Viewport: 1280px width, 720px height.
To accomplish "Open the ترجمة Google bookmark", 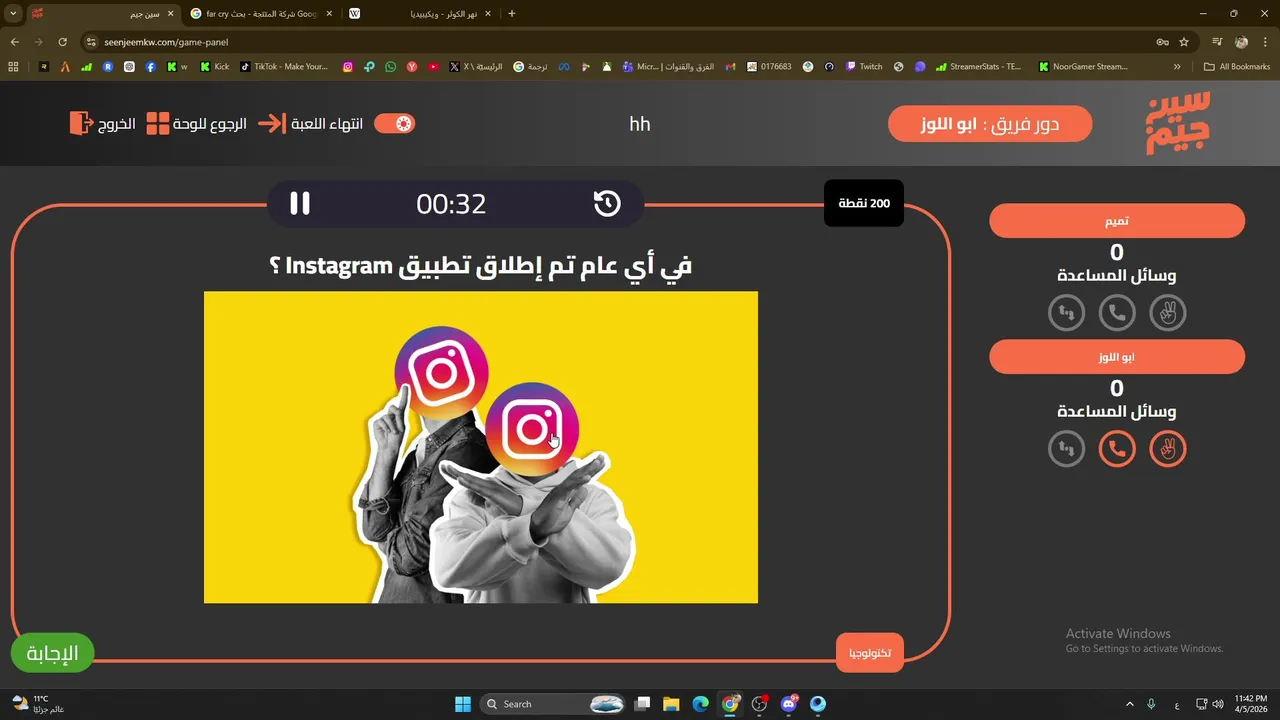I will click(x=530, y=67).
